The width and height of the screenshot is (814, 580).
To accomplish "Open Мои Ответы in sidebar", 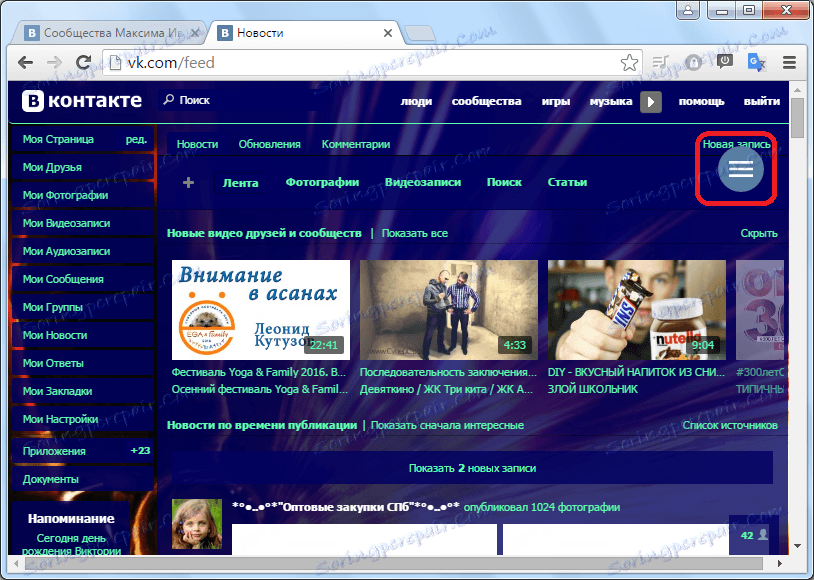I will [83, 363].
